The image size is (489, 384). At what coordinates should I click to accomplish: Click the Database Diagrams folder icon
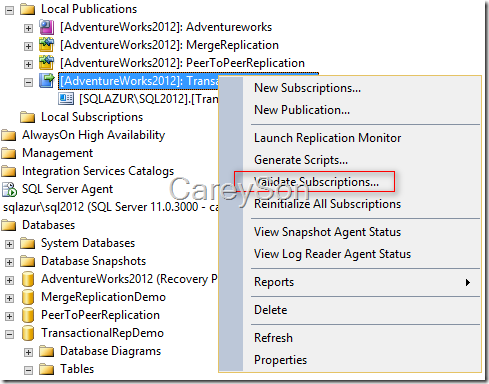click(x=46, y=351)
